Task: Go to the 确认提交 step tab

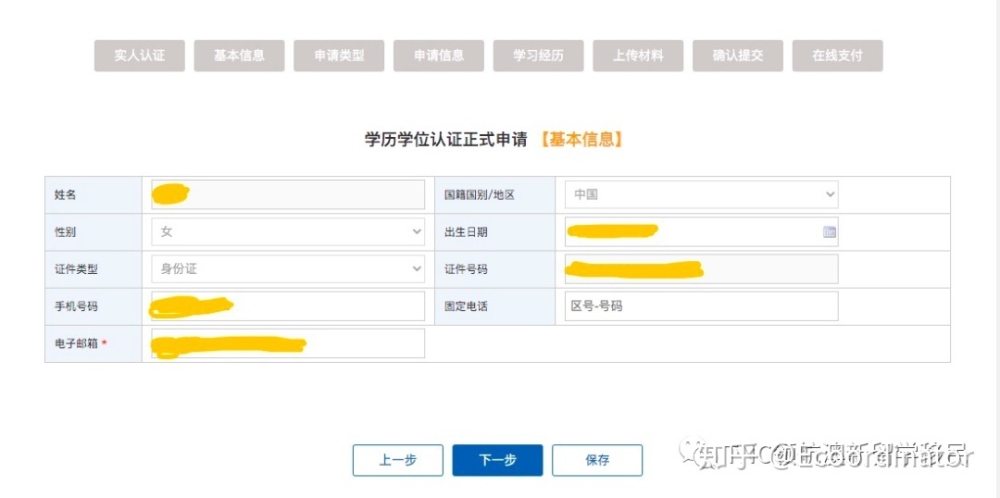Action: point(738,55)
